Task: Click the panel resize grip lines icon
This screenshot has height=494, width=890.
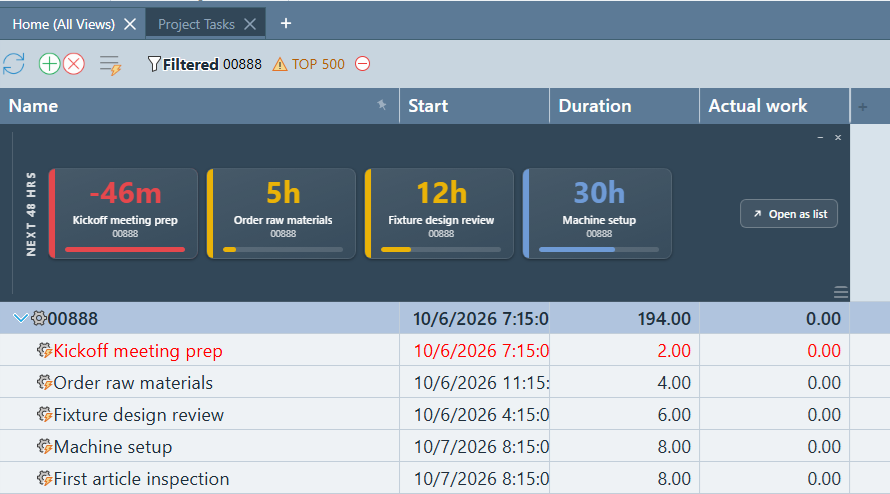Action: click(x=841, y=292)
